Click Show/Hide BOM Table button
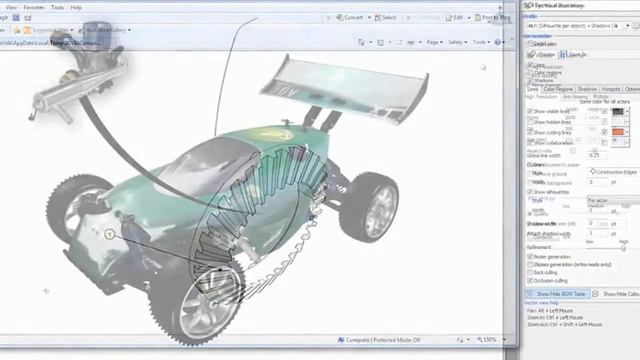Screen dimensions: 640x360 [x=557, y=293]
